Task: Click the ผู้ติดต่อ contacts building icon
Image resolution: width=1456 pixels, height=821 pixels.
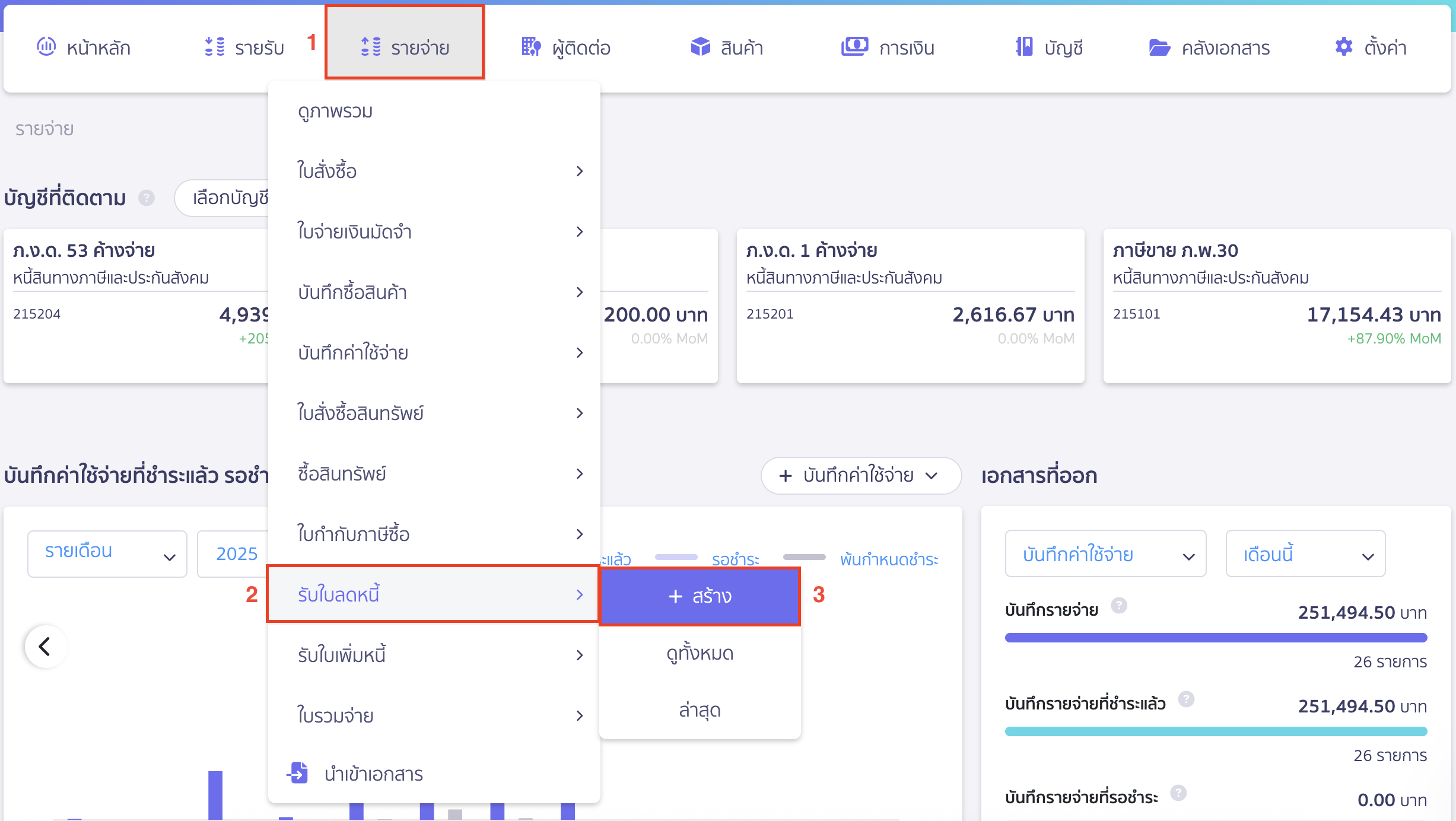Action: (531, 46)
